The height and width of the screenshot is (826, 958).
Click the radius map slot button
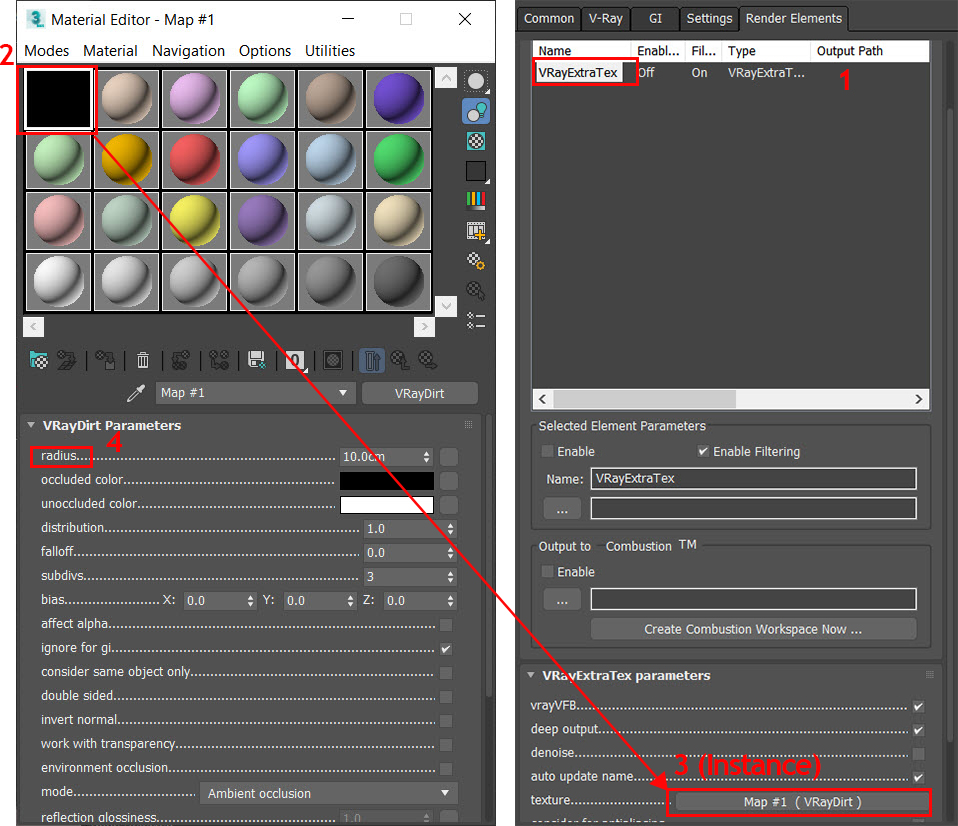[449, 457]
